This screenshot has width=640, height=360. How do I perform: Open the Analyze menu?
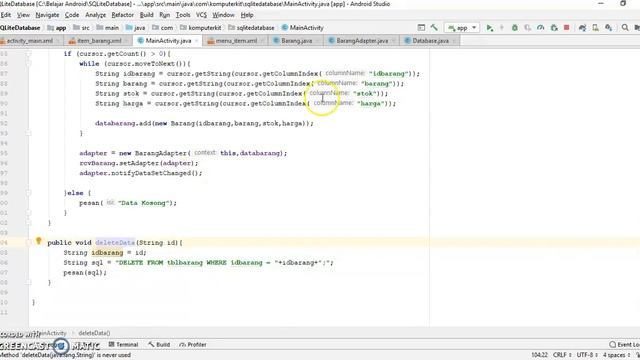point(96,15)
